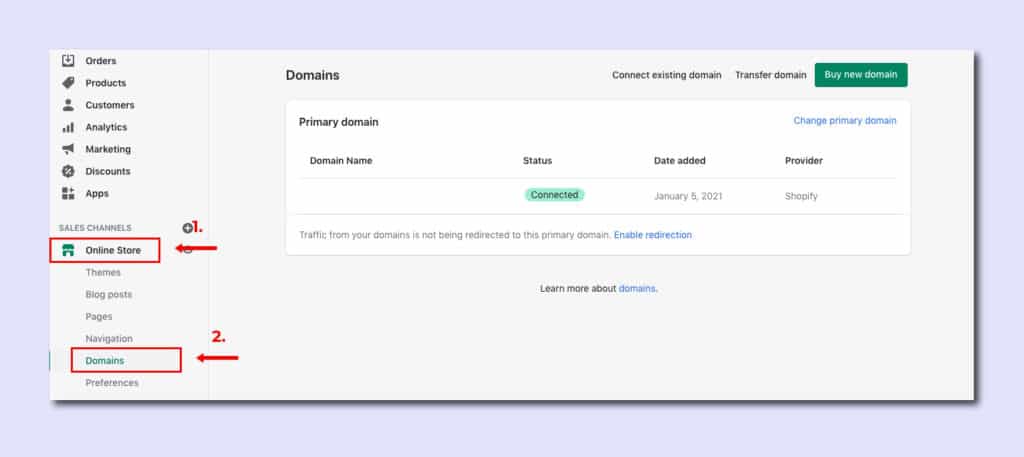Click Connect existing domain

point(667,75)
